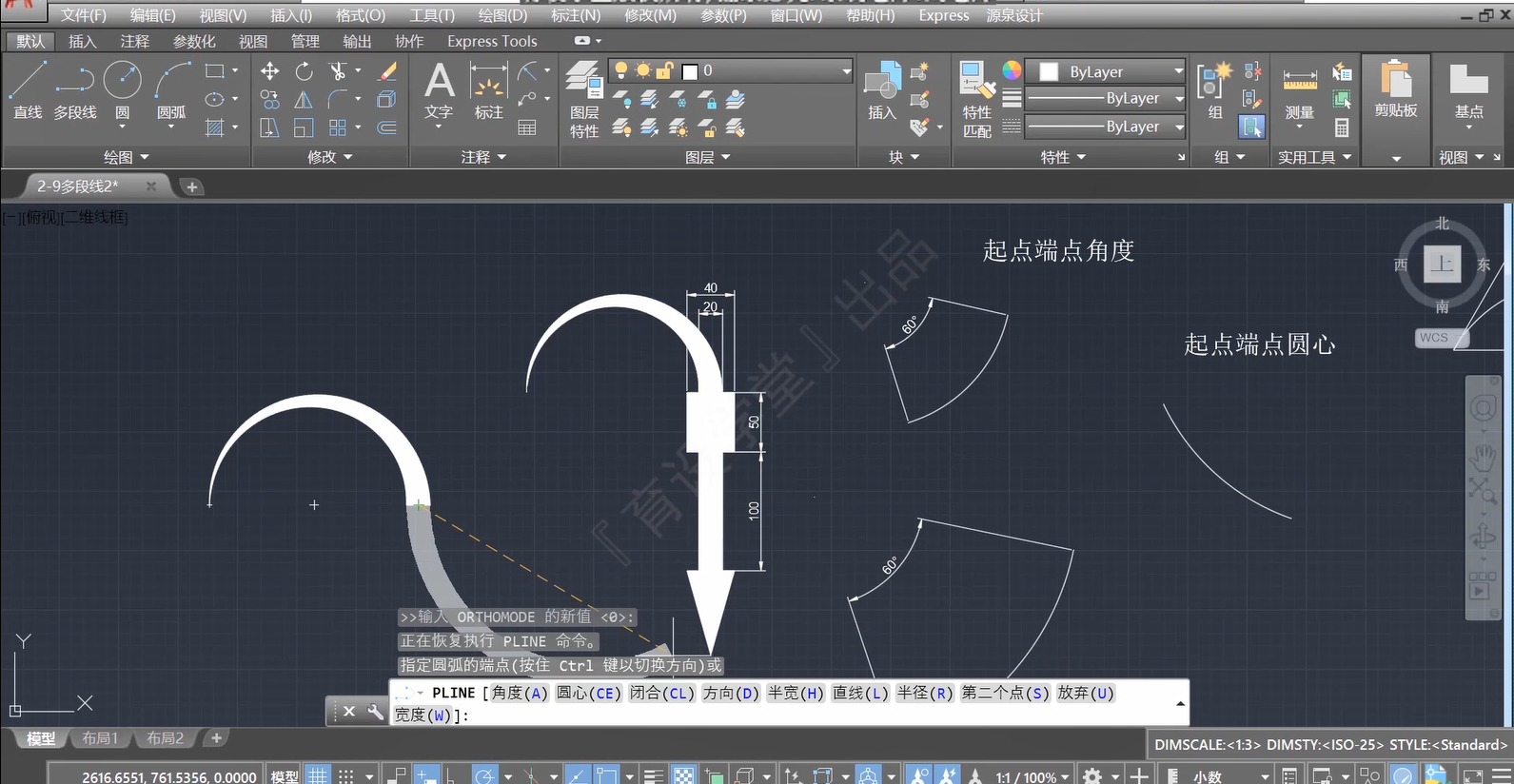Screen dimensions: 1514x784
Task: Choose the 直线(L) command option
Action: click(x=860, y=693)
